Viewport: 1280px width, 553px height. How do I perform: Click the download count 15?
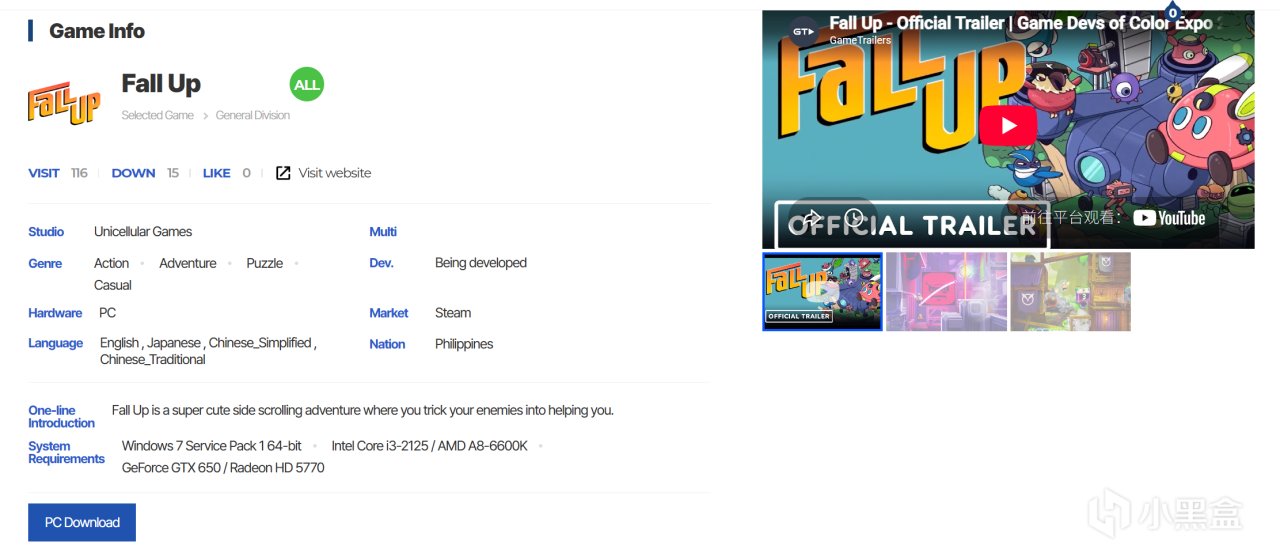[x=173, y=173]
